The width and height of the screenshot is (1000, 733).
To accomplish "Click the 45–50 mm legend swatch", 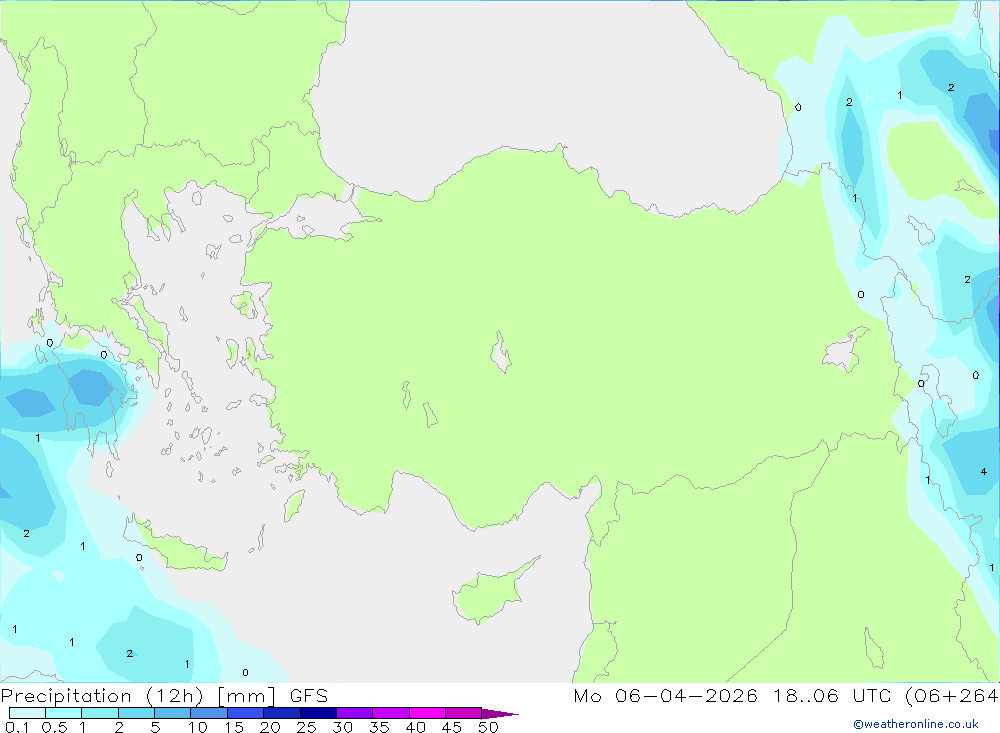I will (x=464, y=713).
